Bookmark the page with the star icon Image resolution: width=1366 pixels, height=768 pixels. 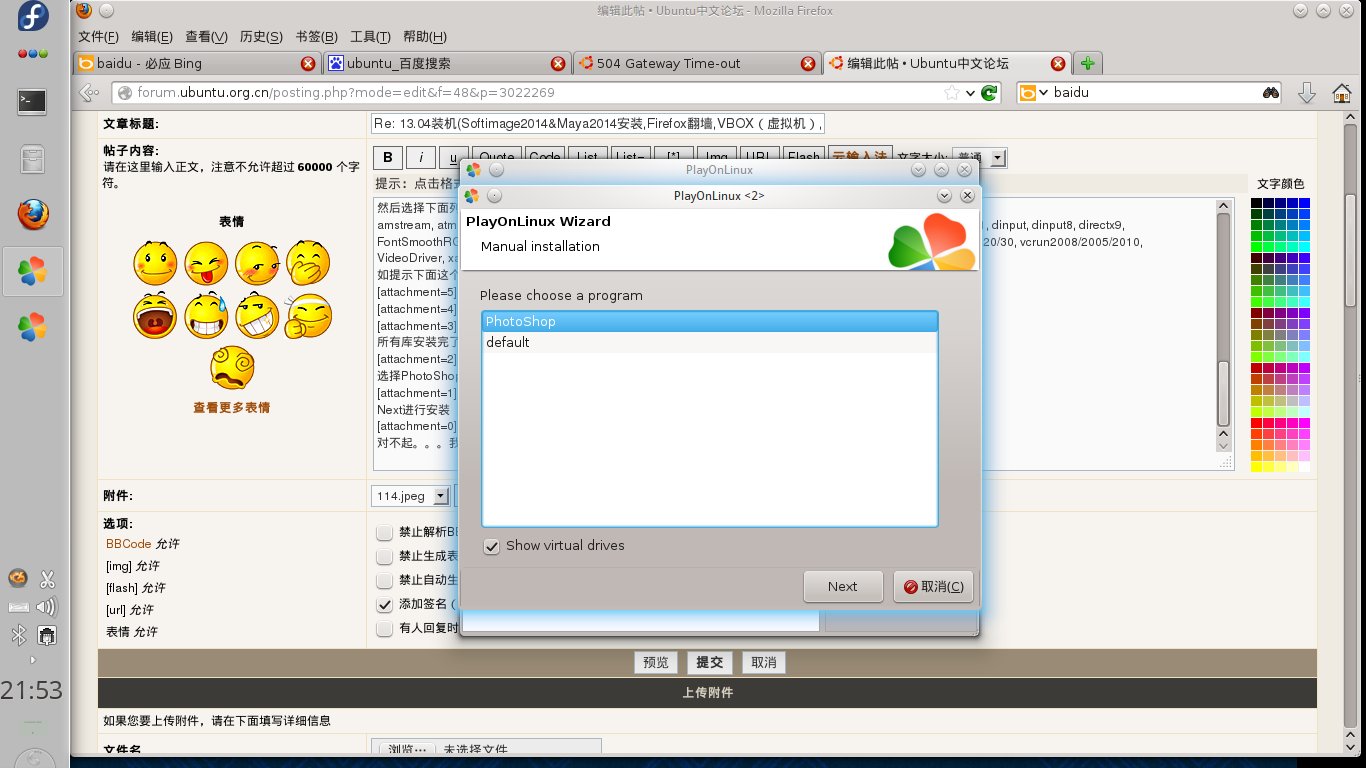click(952, 93)
